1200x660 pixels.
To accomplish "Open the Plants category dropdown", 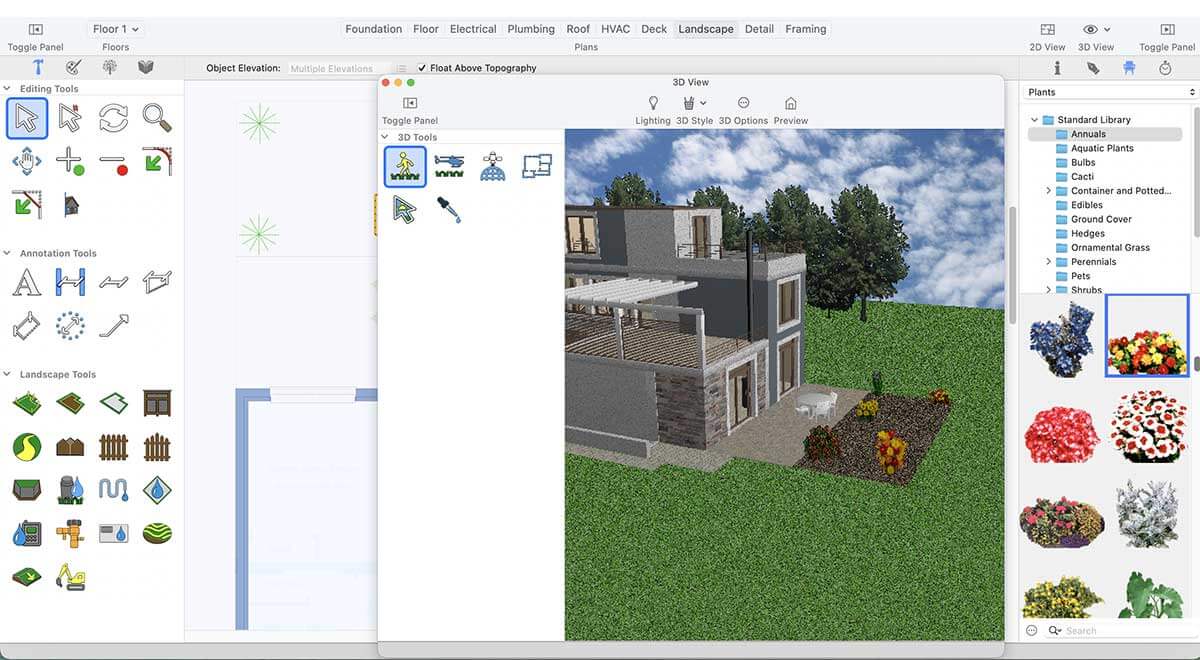I will click(x=1110, y=92).
